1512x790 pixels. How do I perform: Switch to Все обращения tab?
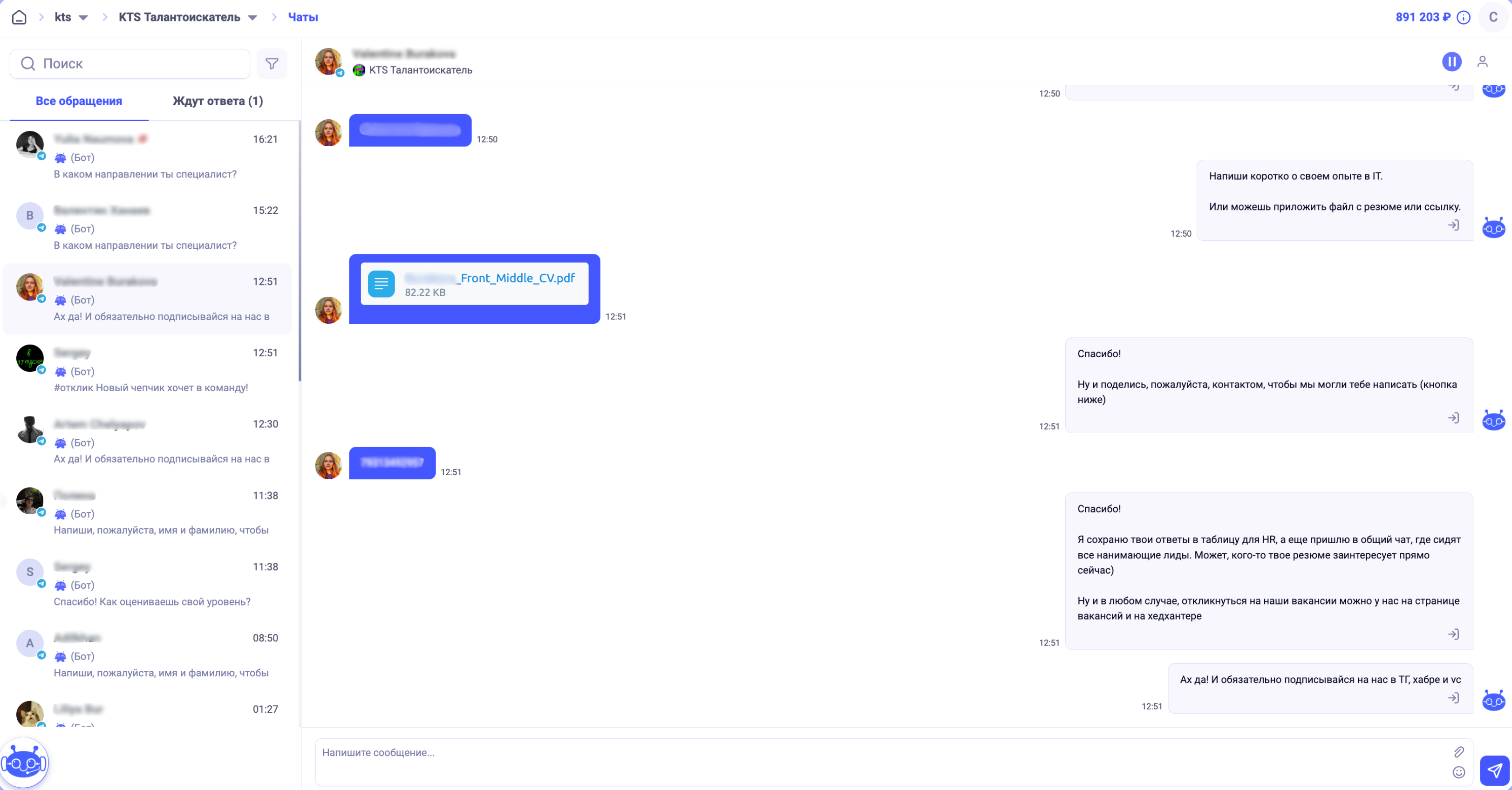pyautogui.click(x=79, y=101)
